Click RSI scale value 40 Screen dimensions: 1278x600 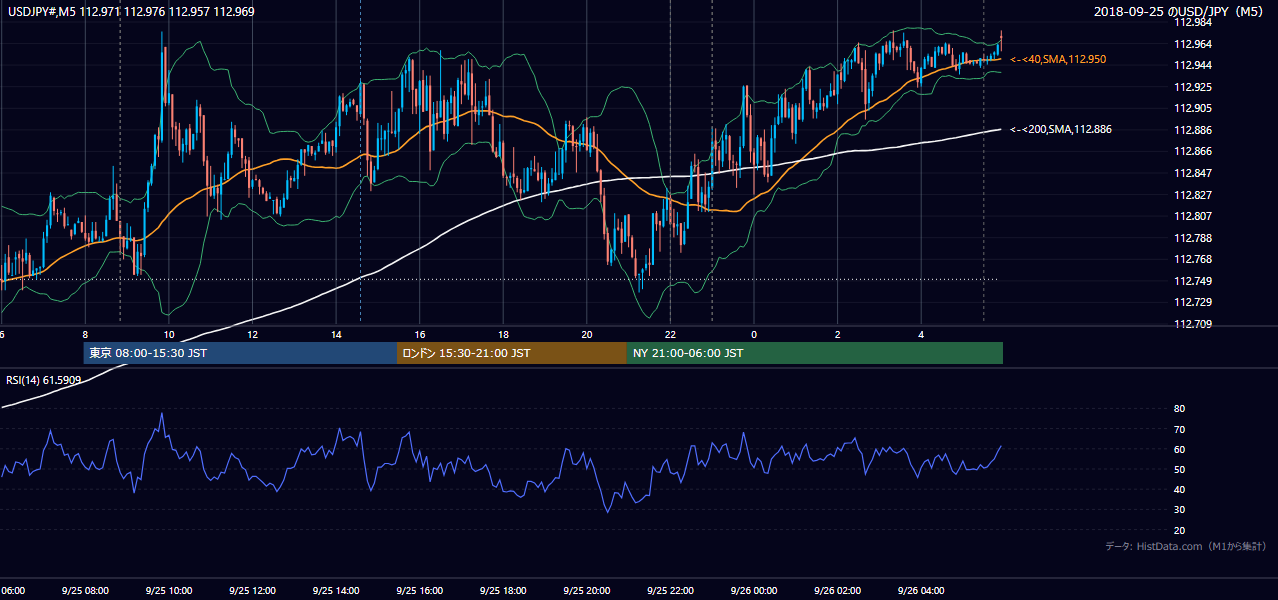(1179, 490)
